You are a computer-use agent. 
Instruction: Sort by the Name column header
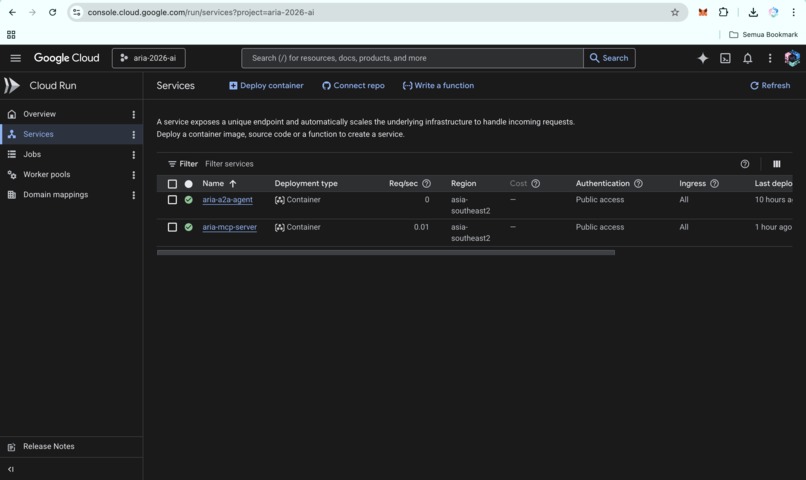[213, 183]
